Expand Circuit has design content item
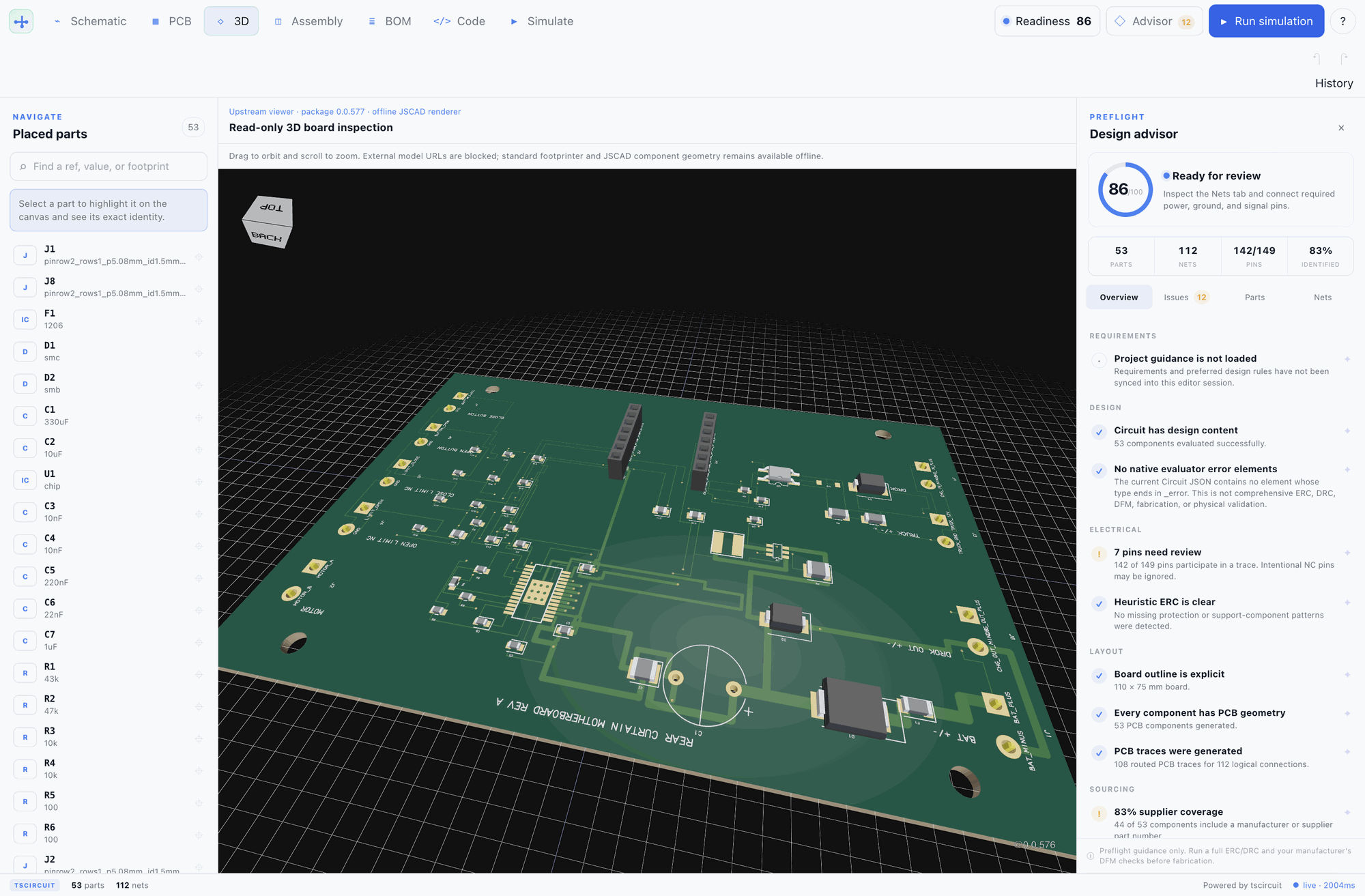Screen dimensions: 1365x896 pos(1221,436)
